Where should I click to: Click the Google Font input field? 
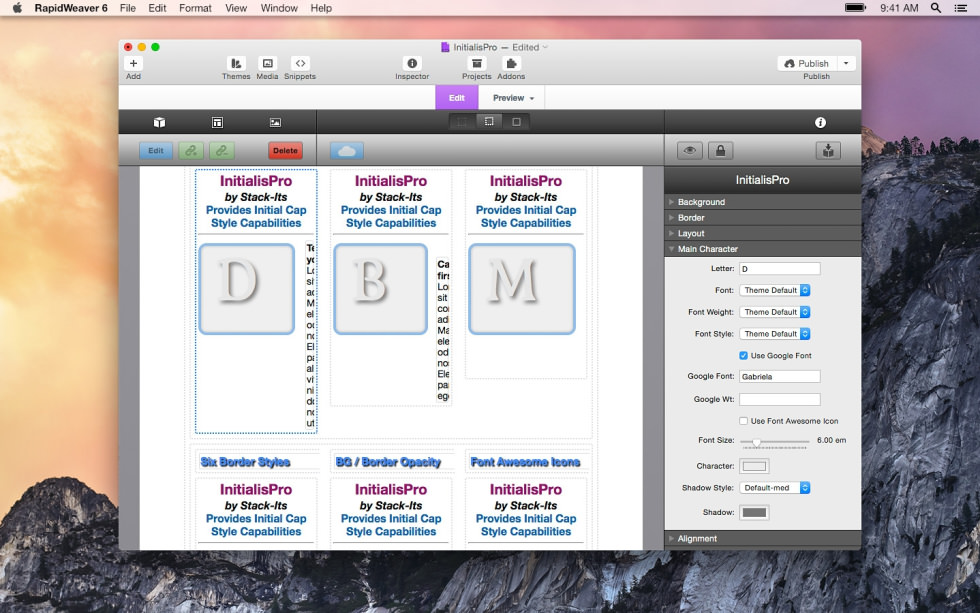click(779, 376)
